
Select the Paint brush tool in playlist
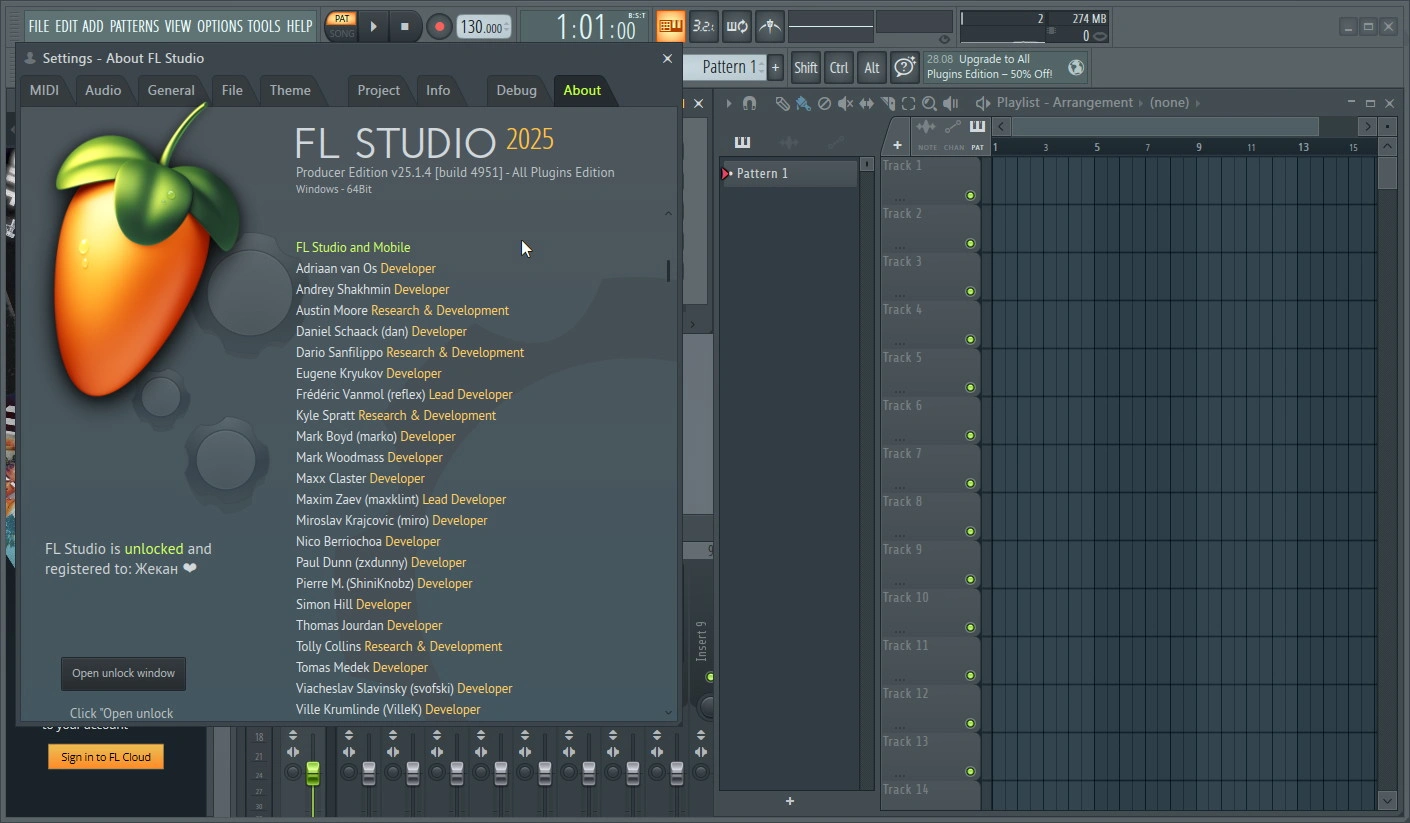[x=803, y=103]
